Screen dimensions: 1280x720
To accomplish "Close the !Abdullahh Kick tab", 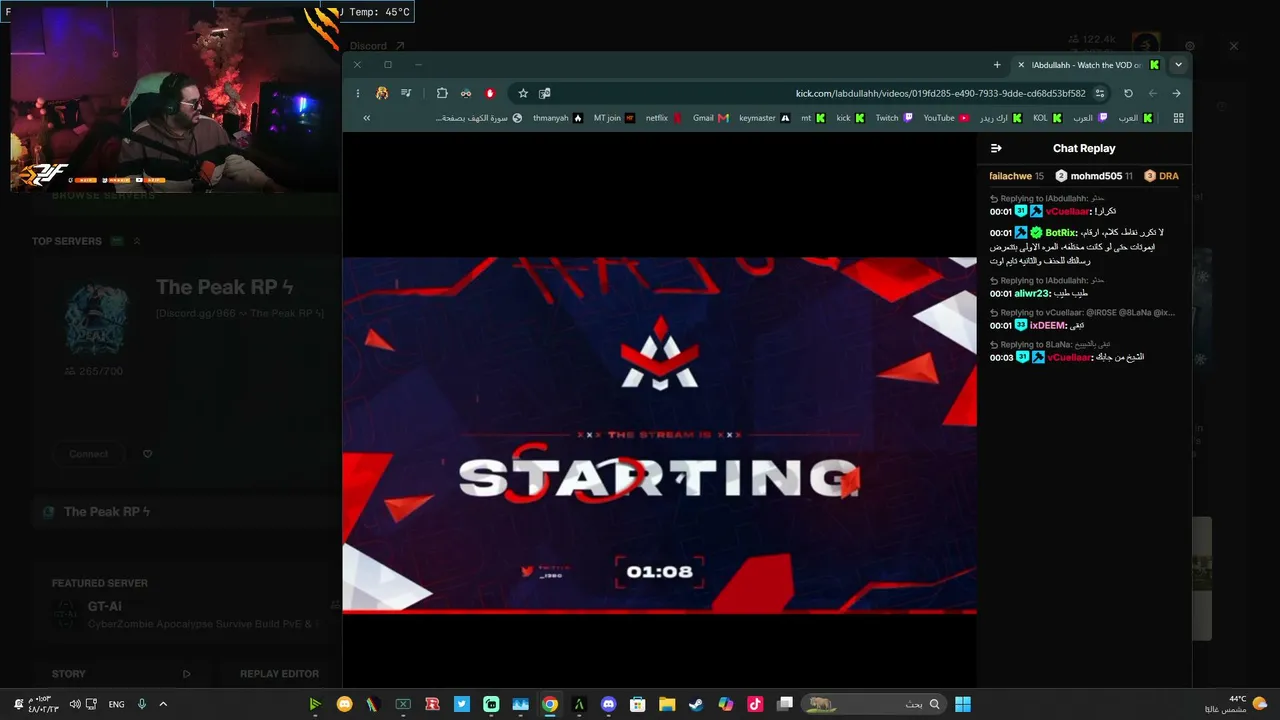I will pos(1021,65).
